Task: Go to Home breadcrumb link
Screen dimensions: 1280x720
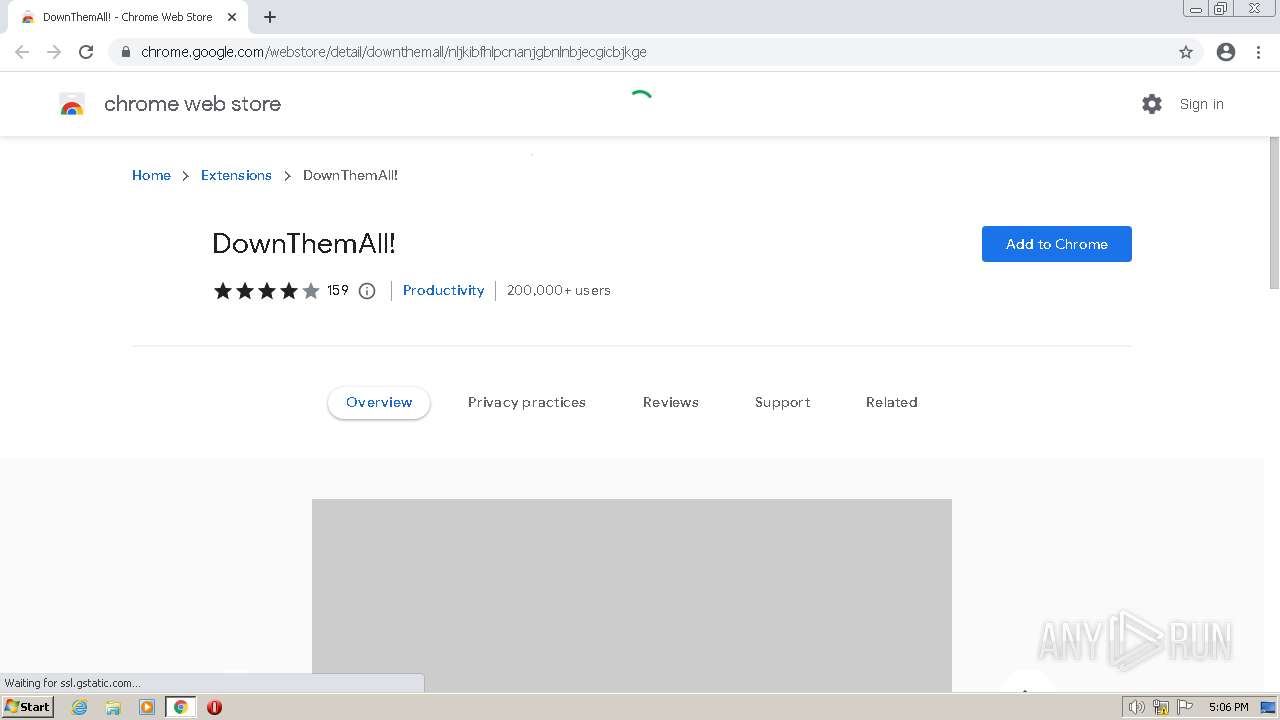Action: tap(151, 175)
